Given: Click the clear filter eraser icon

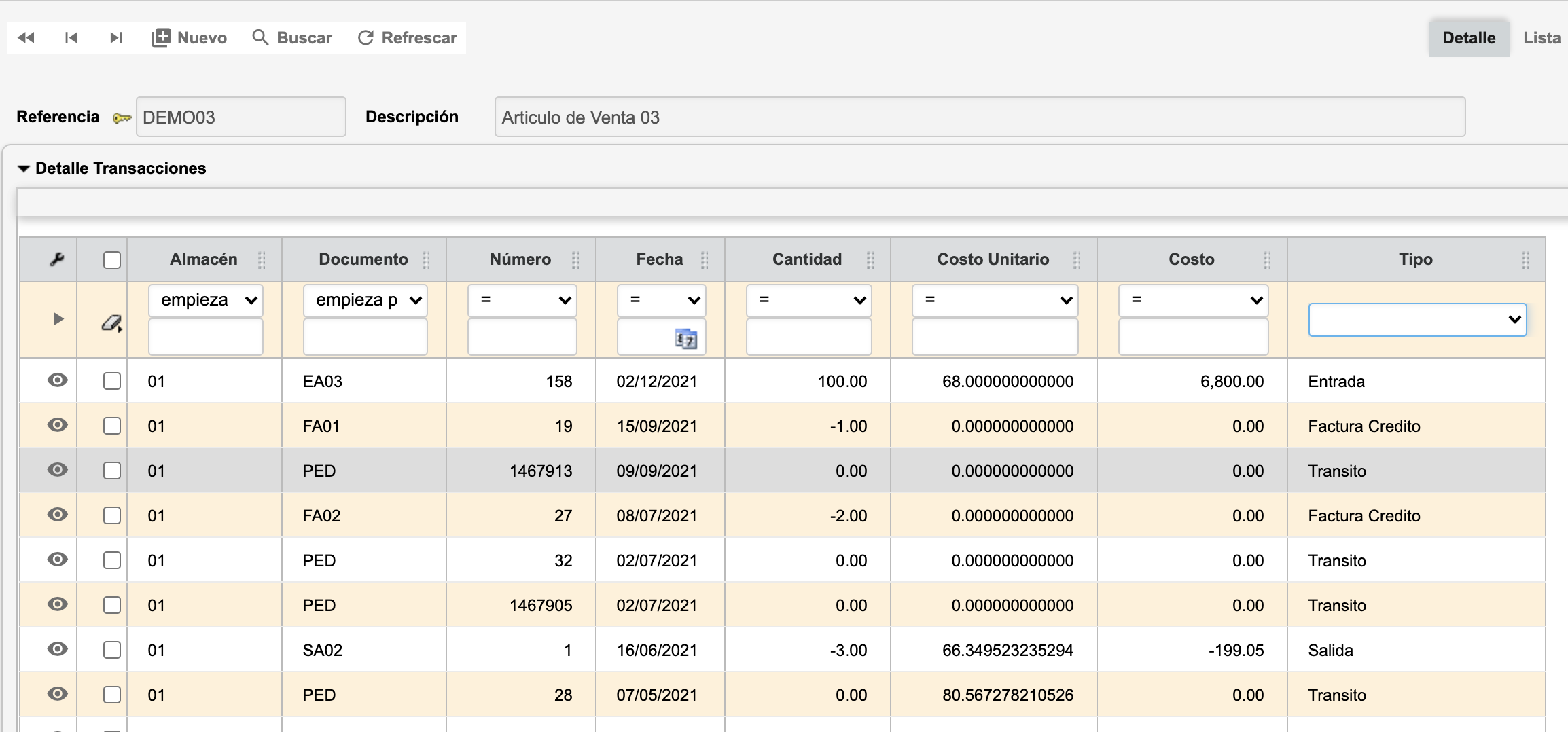Looking at the screenshot, I should click(x=111, y=323).
